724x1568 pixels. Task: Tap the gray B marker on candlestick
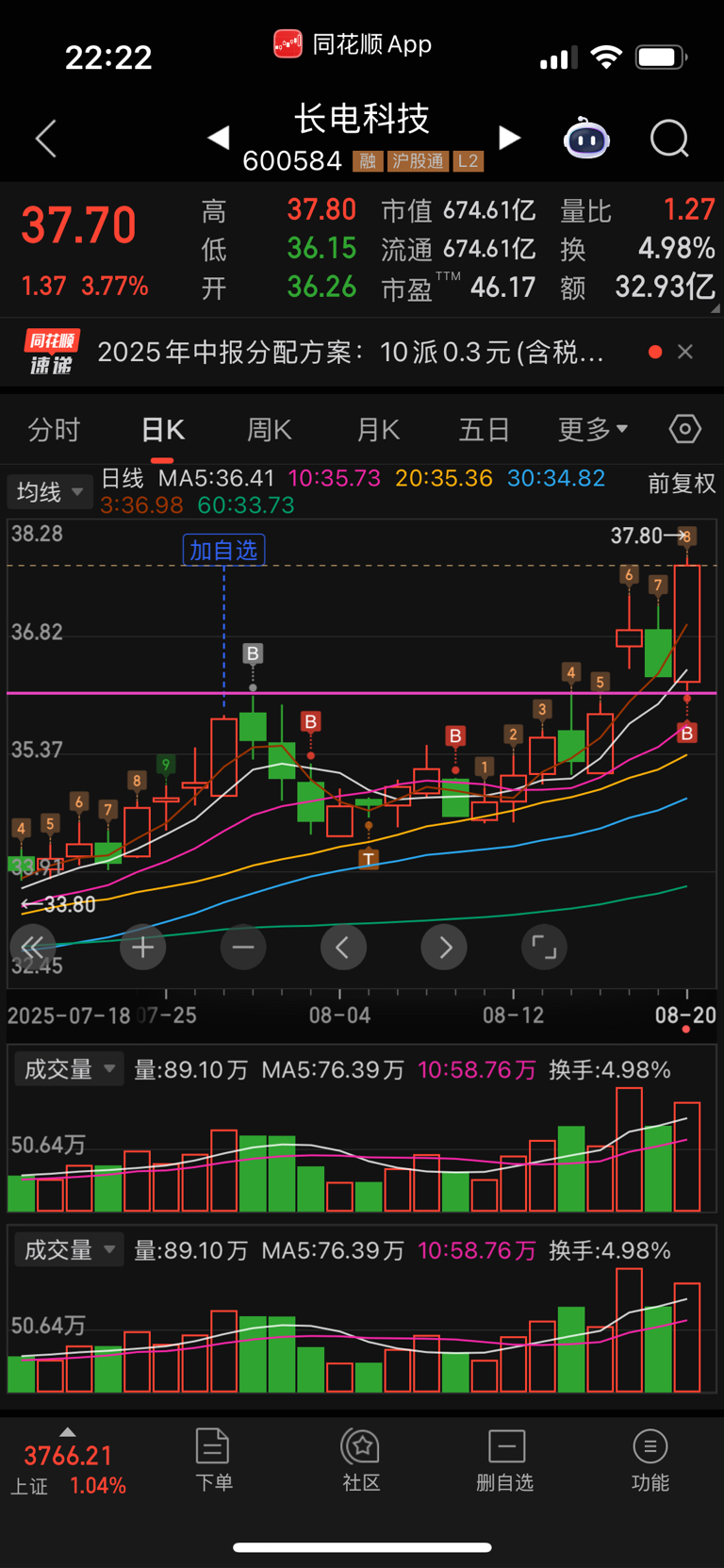click(252, 653)
